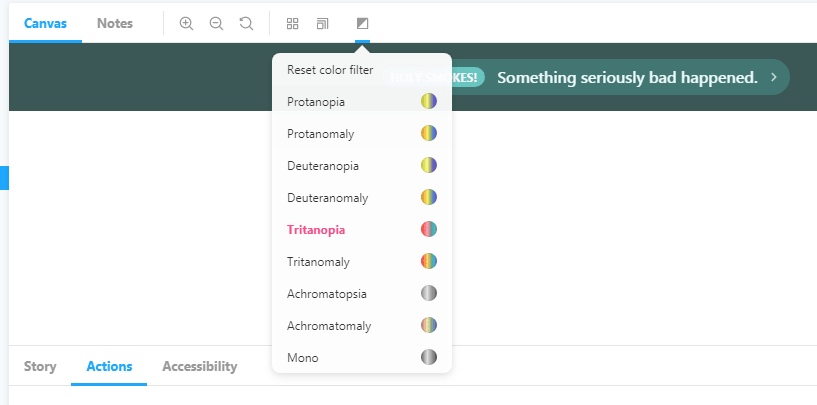The image size is (817, 405).
Task: Click the zoom out magnifier icon
Action: [x=216, y=23]
